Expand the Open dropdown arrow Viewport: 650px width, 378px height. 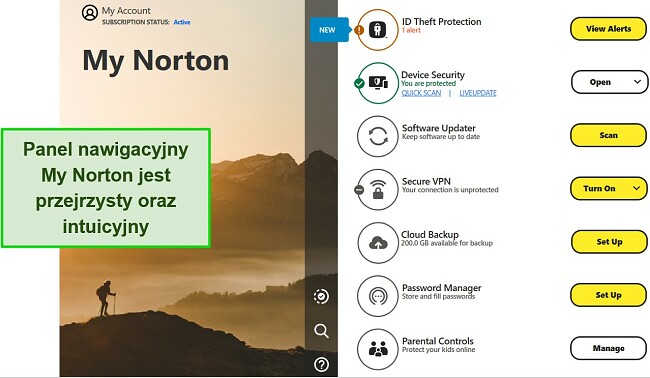point(638,82)
